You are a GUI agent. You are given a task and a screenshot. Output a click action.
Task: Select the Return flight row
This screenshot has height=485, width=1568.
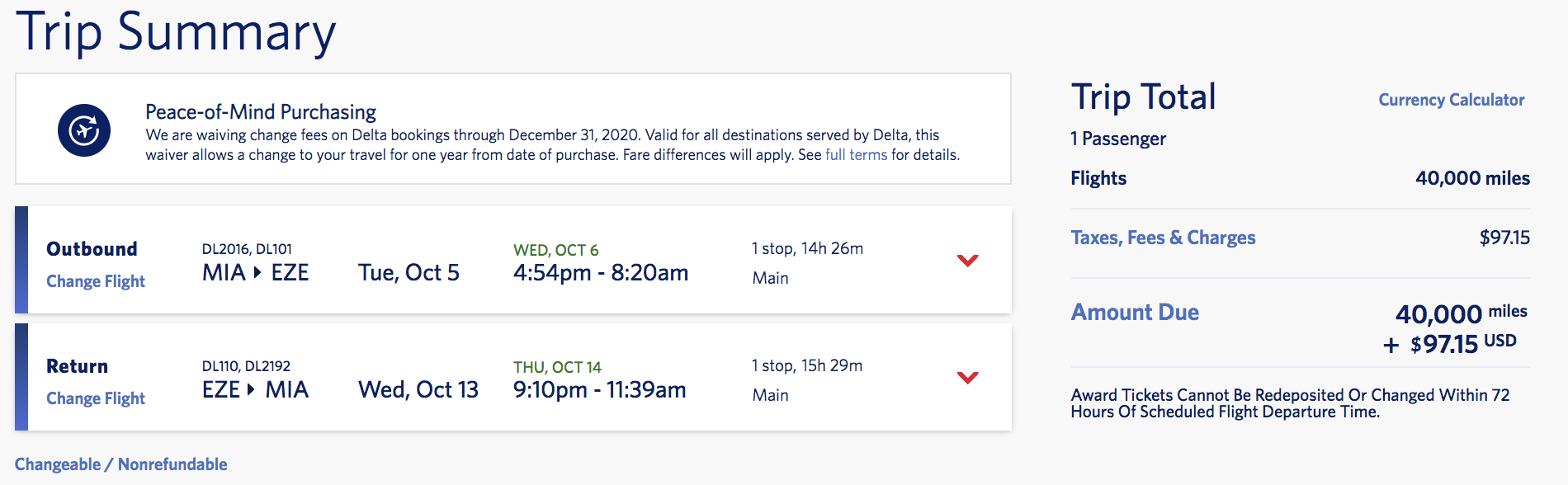[x=513, y=377]
